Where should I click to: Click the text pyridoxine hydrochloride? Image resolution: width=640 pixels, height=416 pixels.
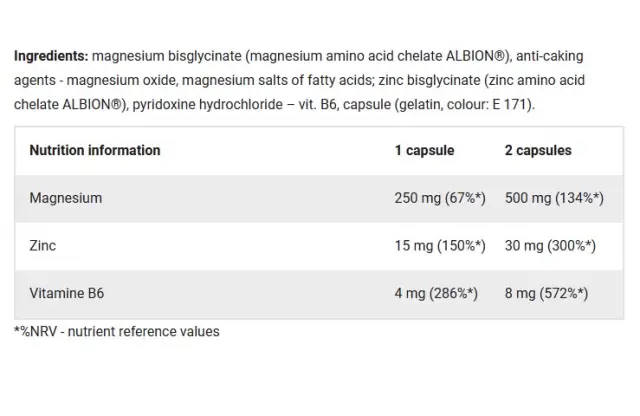point(207,105)
